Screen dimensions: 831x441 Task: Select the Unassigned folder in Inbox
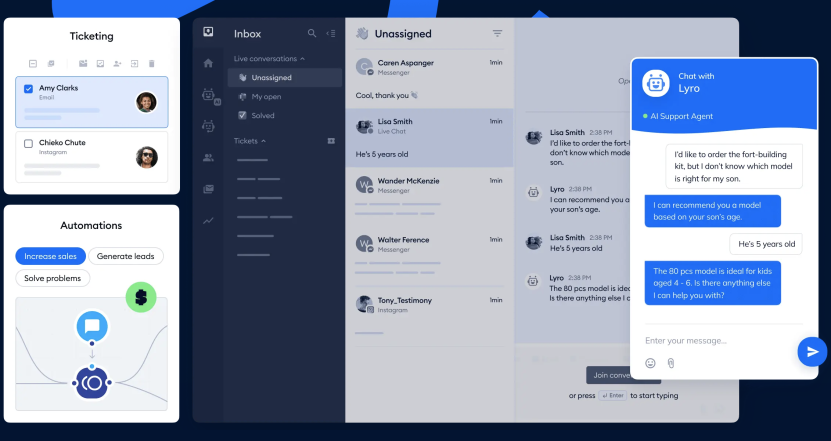pyautogui.click(x=285, y=77)
